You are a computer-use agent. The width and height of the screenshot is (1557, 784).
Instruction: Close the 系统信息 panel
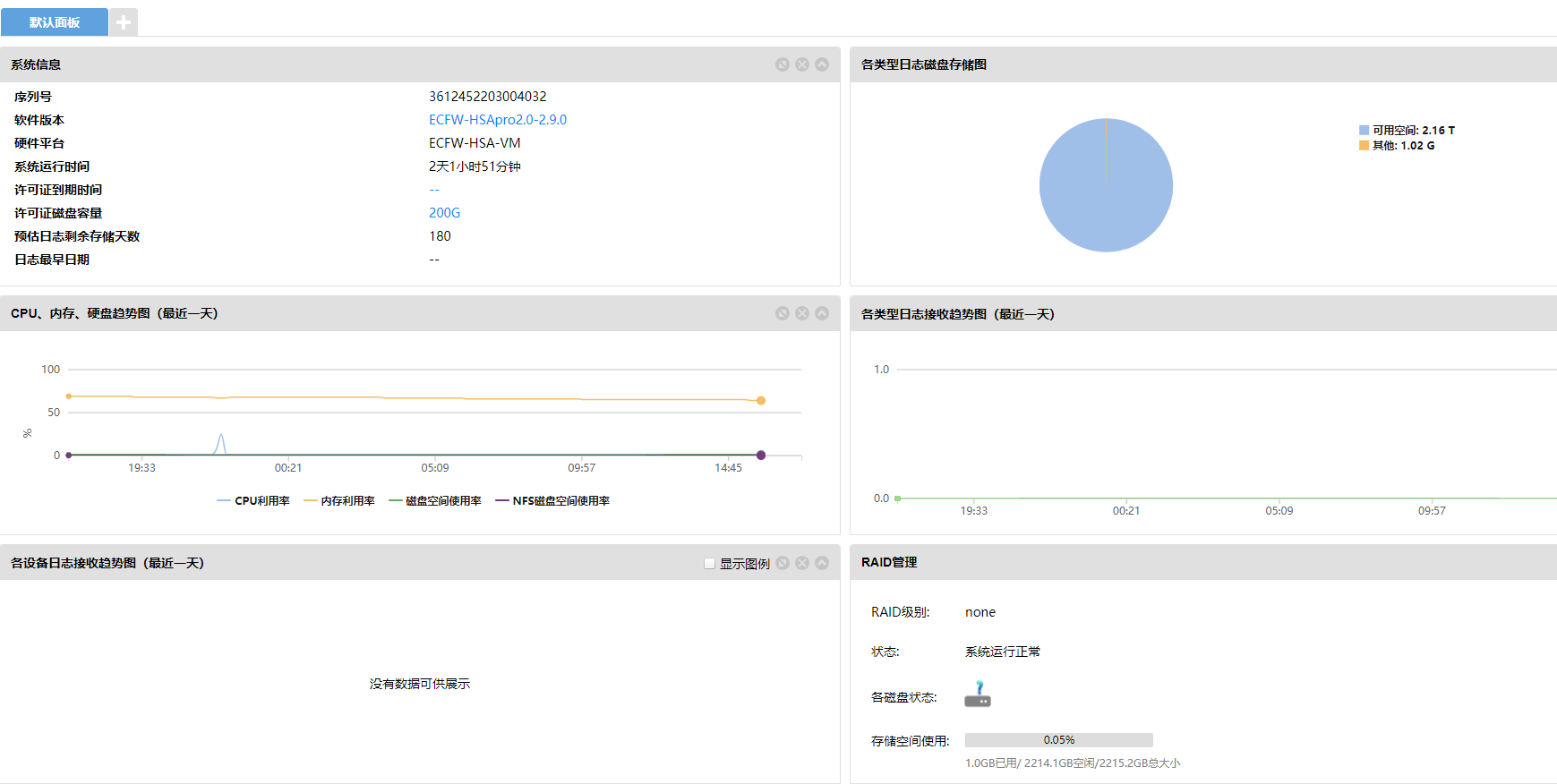[802, 64]
